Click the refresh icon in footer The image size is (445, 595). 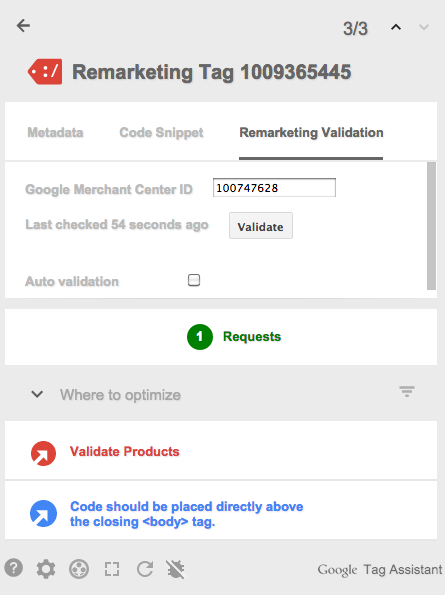coord(145,569)
